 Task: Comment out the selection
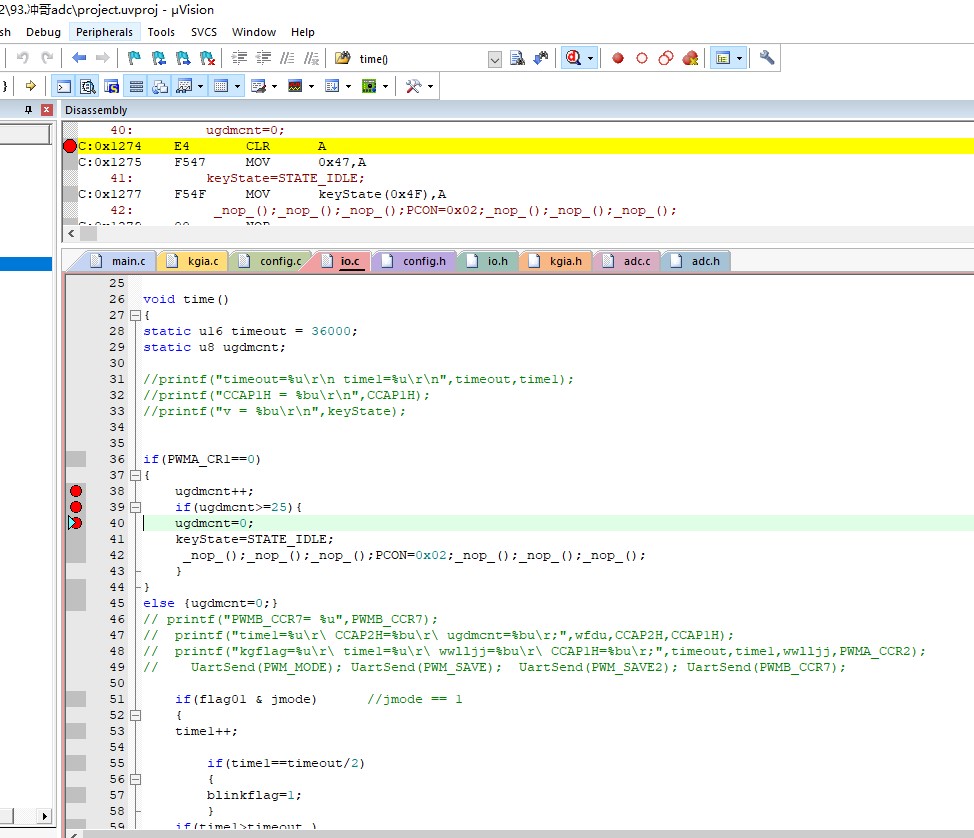point(287,58)
